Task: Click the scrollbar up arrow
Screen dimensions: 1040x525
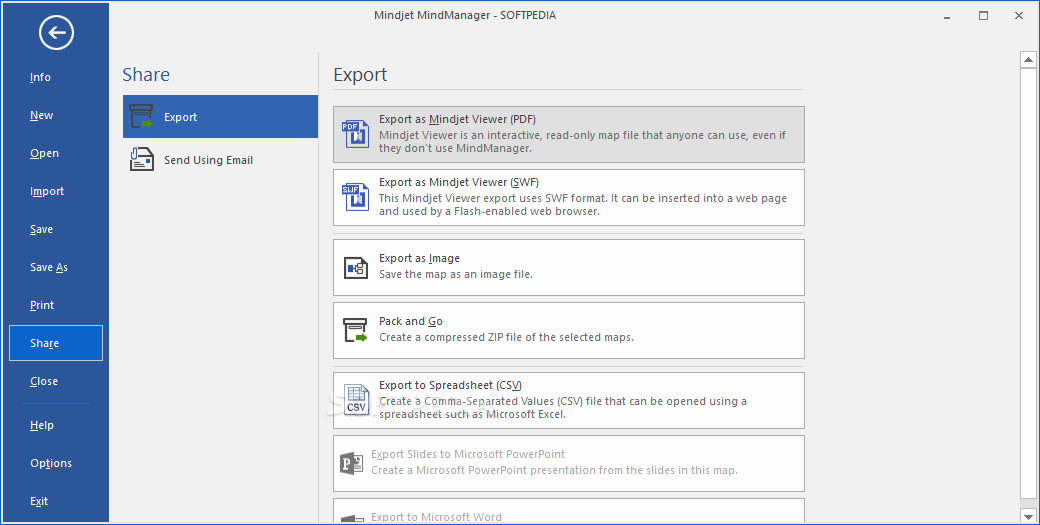Action: coord(1028,60)
